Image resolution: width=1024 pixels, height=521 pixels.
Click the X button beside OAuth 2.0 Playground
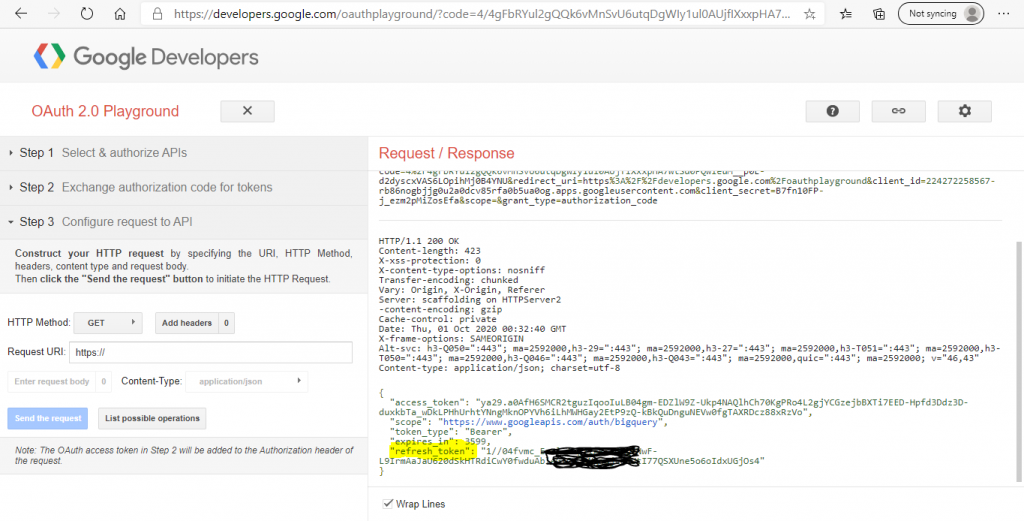coord(248,111)
